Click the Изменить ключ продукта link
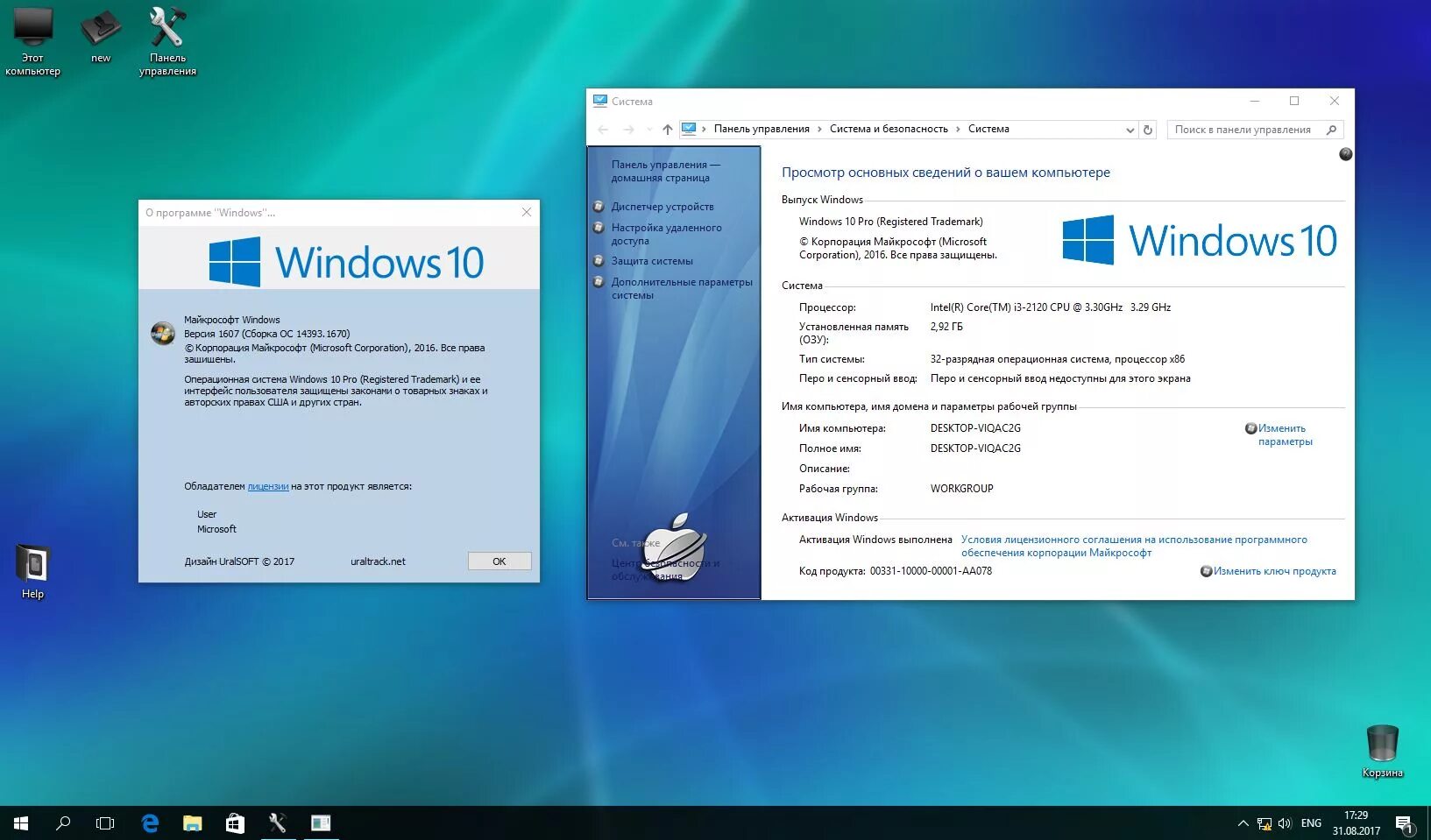The height and width of the screenshot is (840, 1431). tap(1273, 571)
